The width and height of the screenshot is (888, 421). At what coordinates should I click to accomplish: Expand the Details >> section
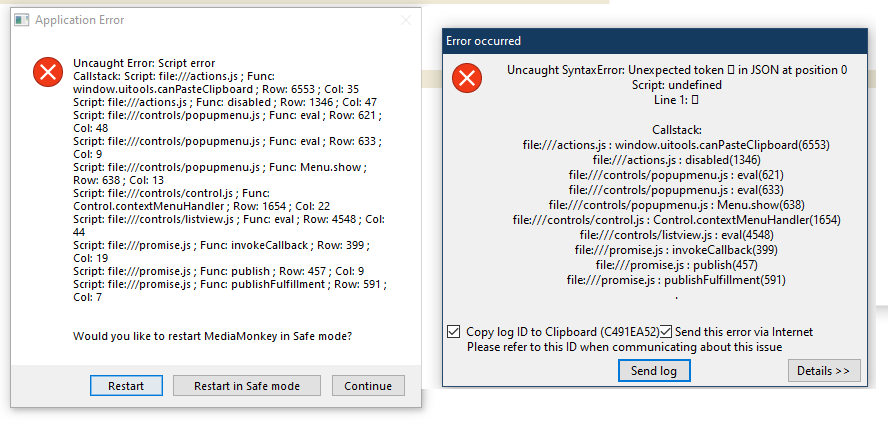coord(823,371)
